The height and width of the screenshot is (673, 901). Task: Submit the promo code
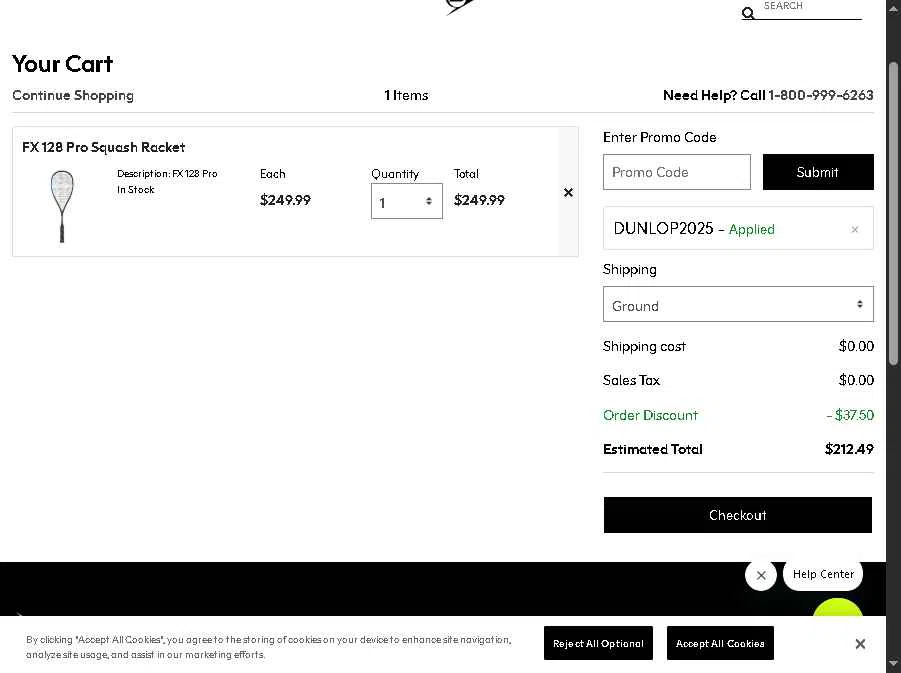pyautogui.click(x=818, y=172)
